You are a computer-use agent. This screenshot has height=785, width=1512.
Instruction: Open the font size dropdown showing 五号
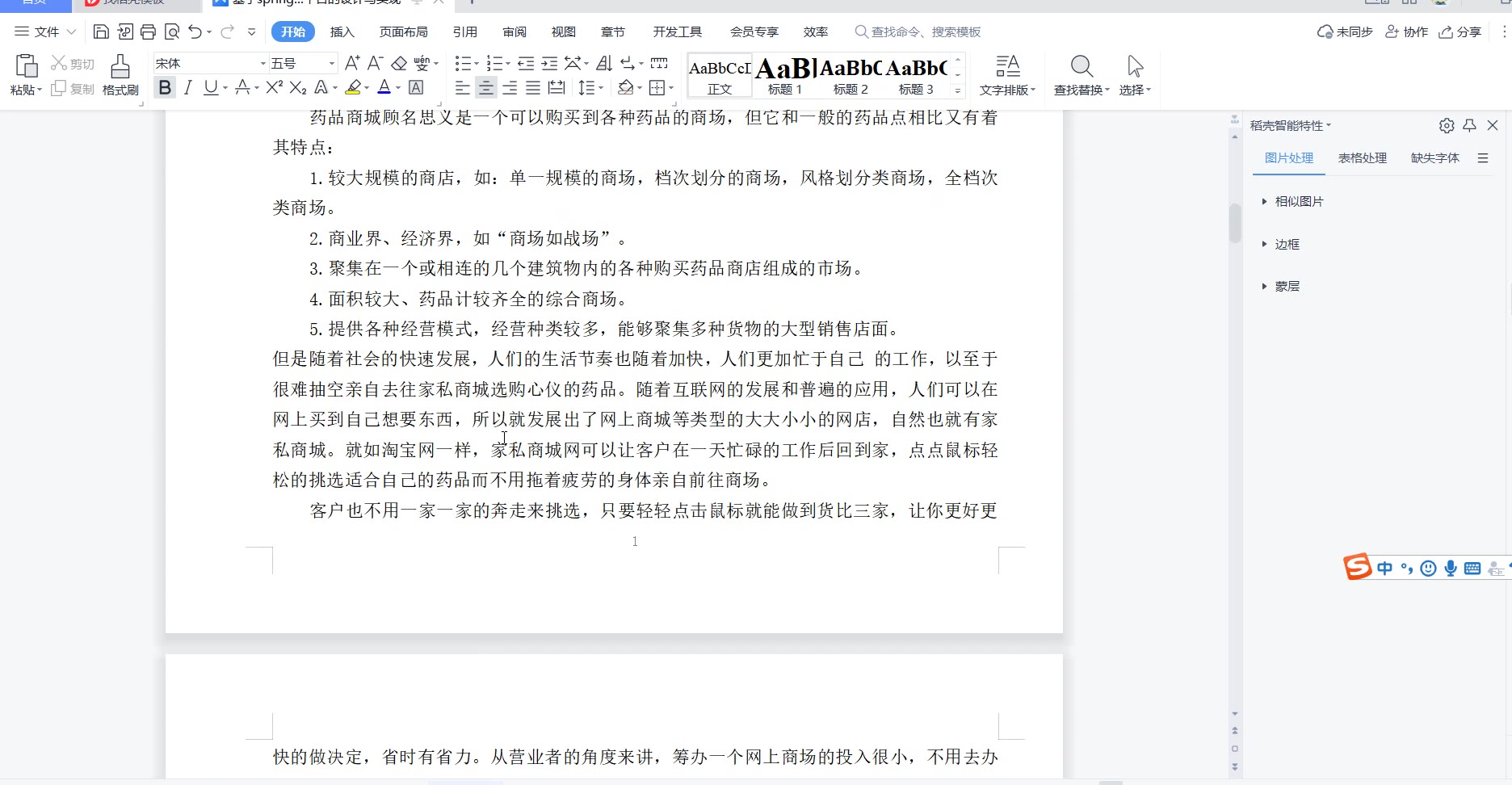point(303,63)
